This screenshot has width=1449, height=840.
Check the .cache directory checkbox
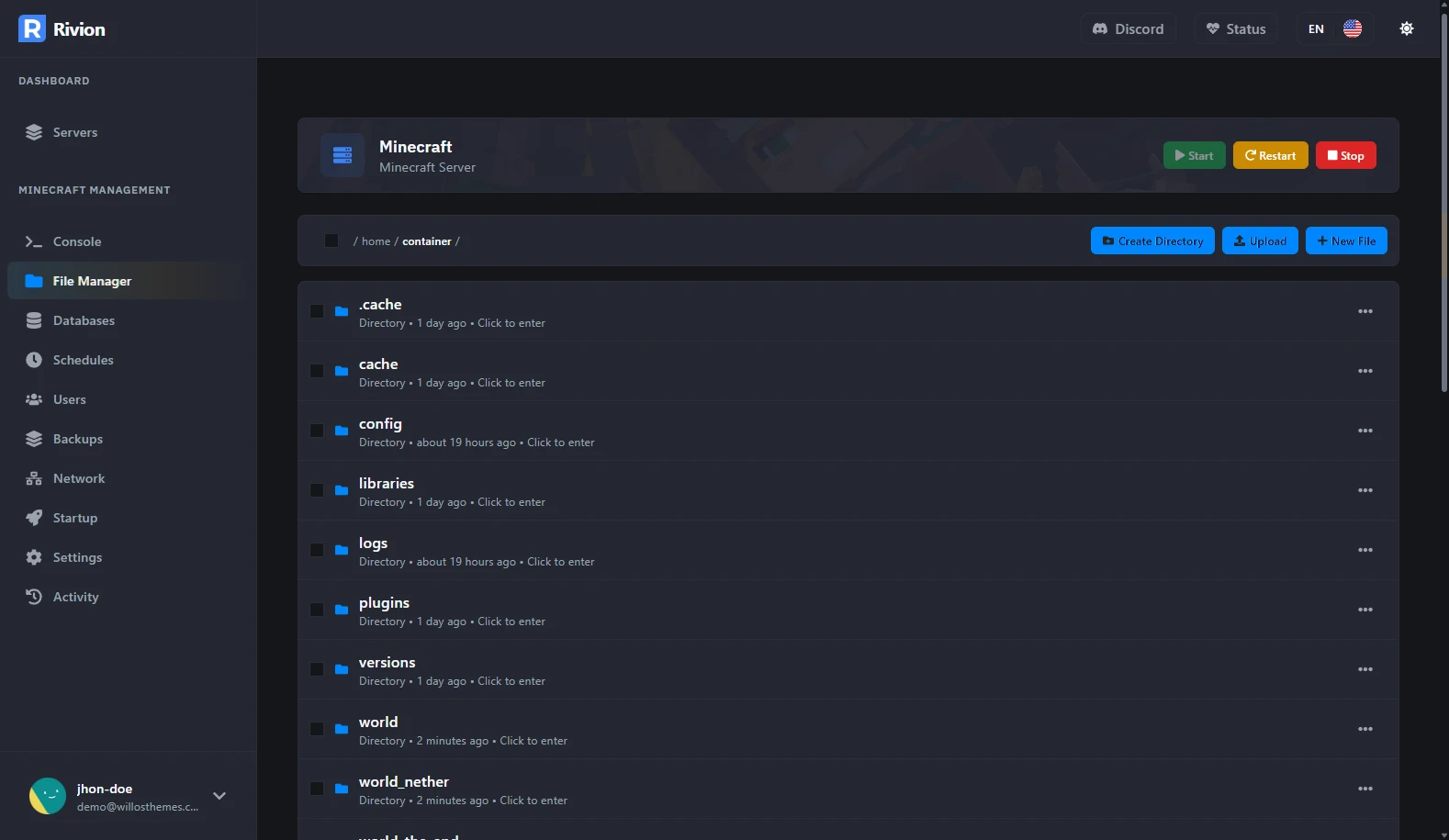(317, 311)
